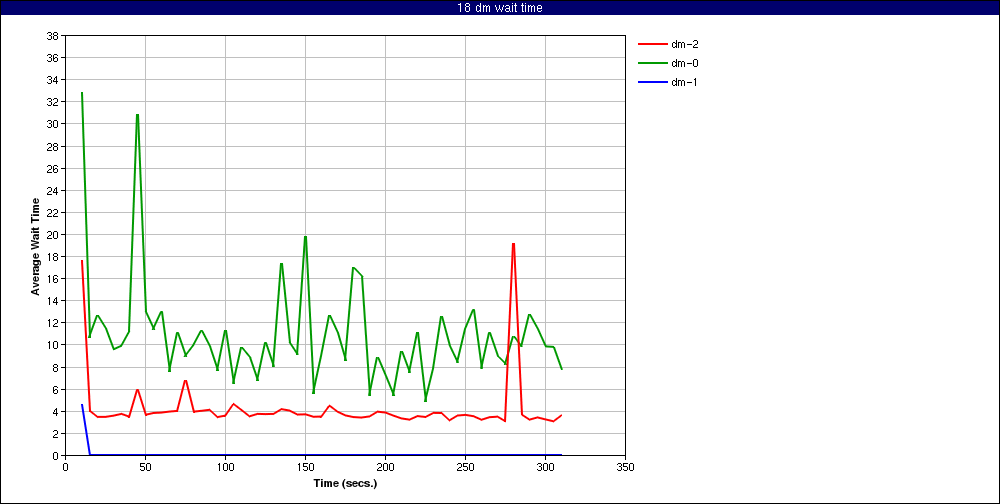The image size is (1000, 504).
Task: Click the 150 tick on x-axis
Action: point(305,467)
